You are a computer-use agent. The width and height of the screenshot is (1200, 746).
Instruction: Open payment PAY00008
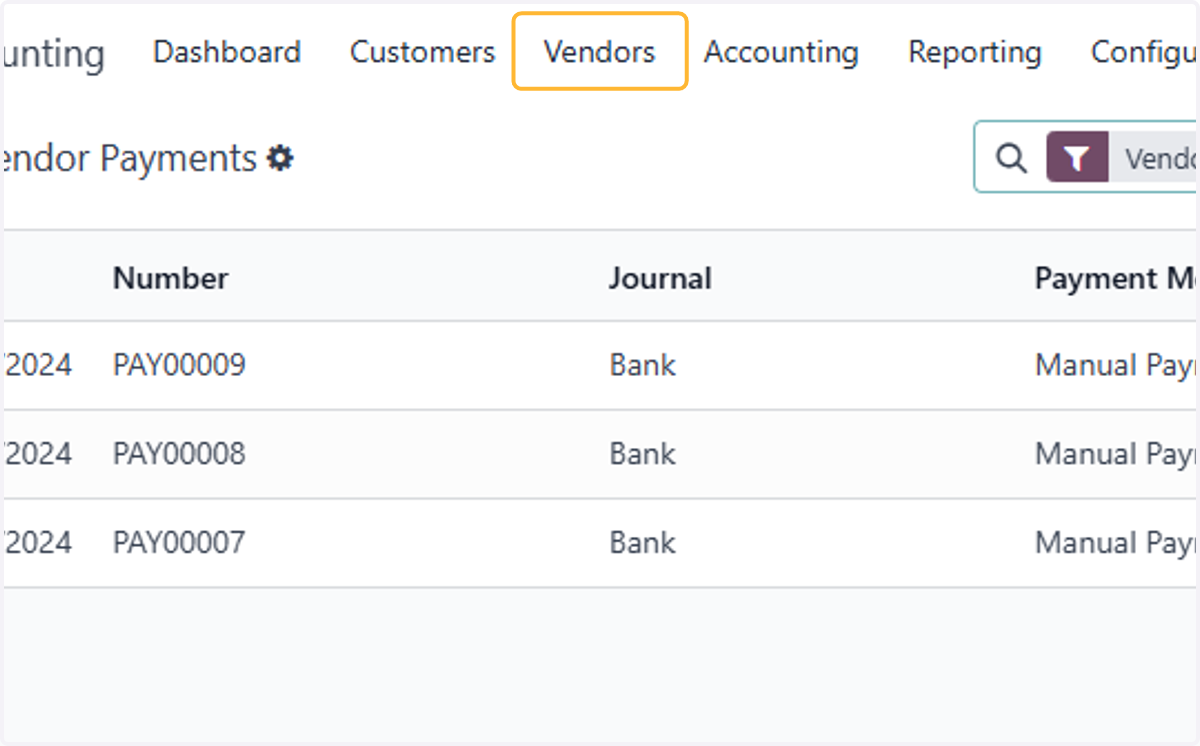[179, 454]
